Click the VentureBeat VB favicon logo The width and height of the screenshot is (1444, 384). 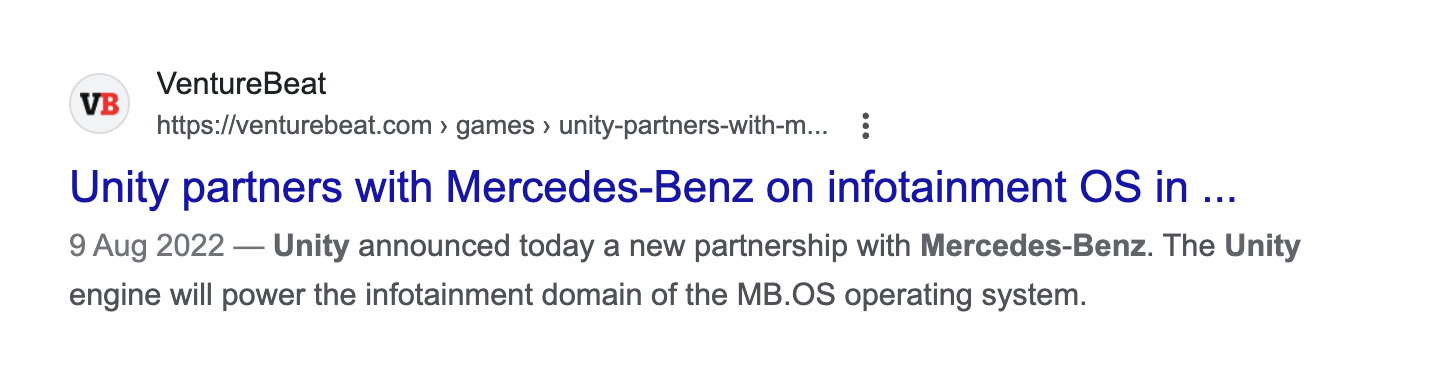click(99, 104)
